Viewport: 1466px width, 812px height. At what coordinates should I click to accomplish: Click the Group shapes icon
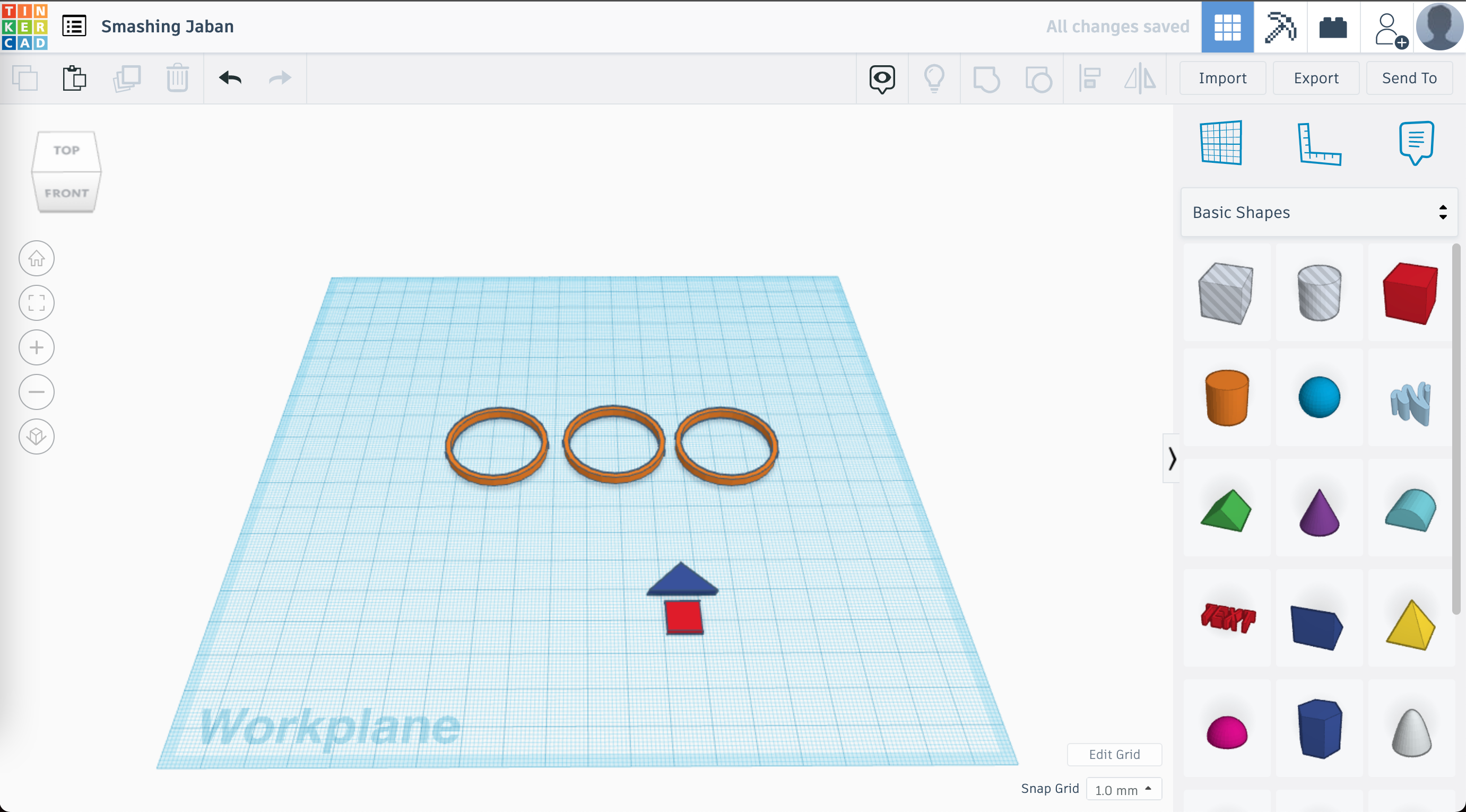pyautogui.click(x=986, y=78)
